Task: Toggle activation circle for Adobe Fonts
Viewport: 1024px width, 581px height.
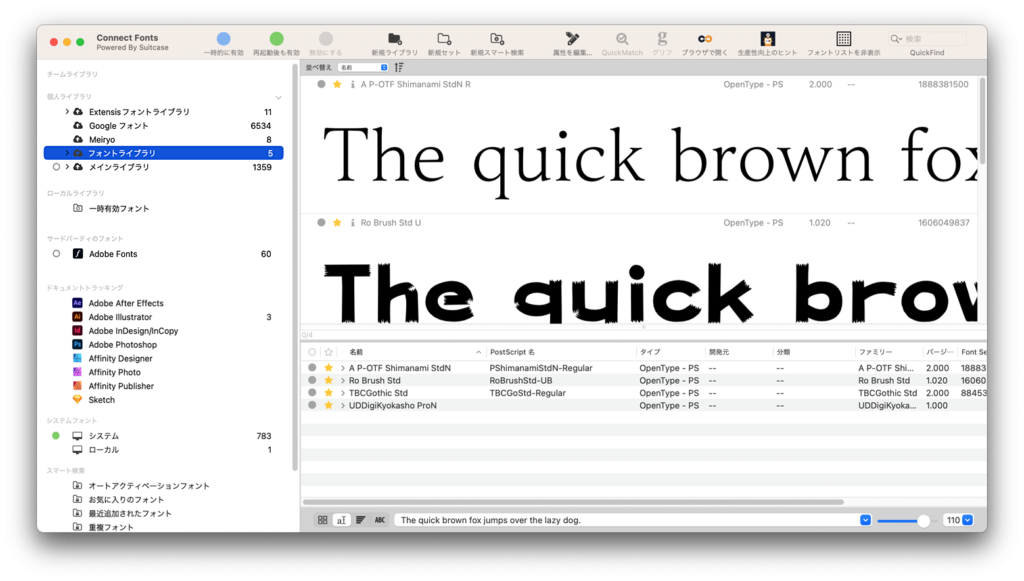Action: pyautogui.click(x=56, y=254)
